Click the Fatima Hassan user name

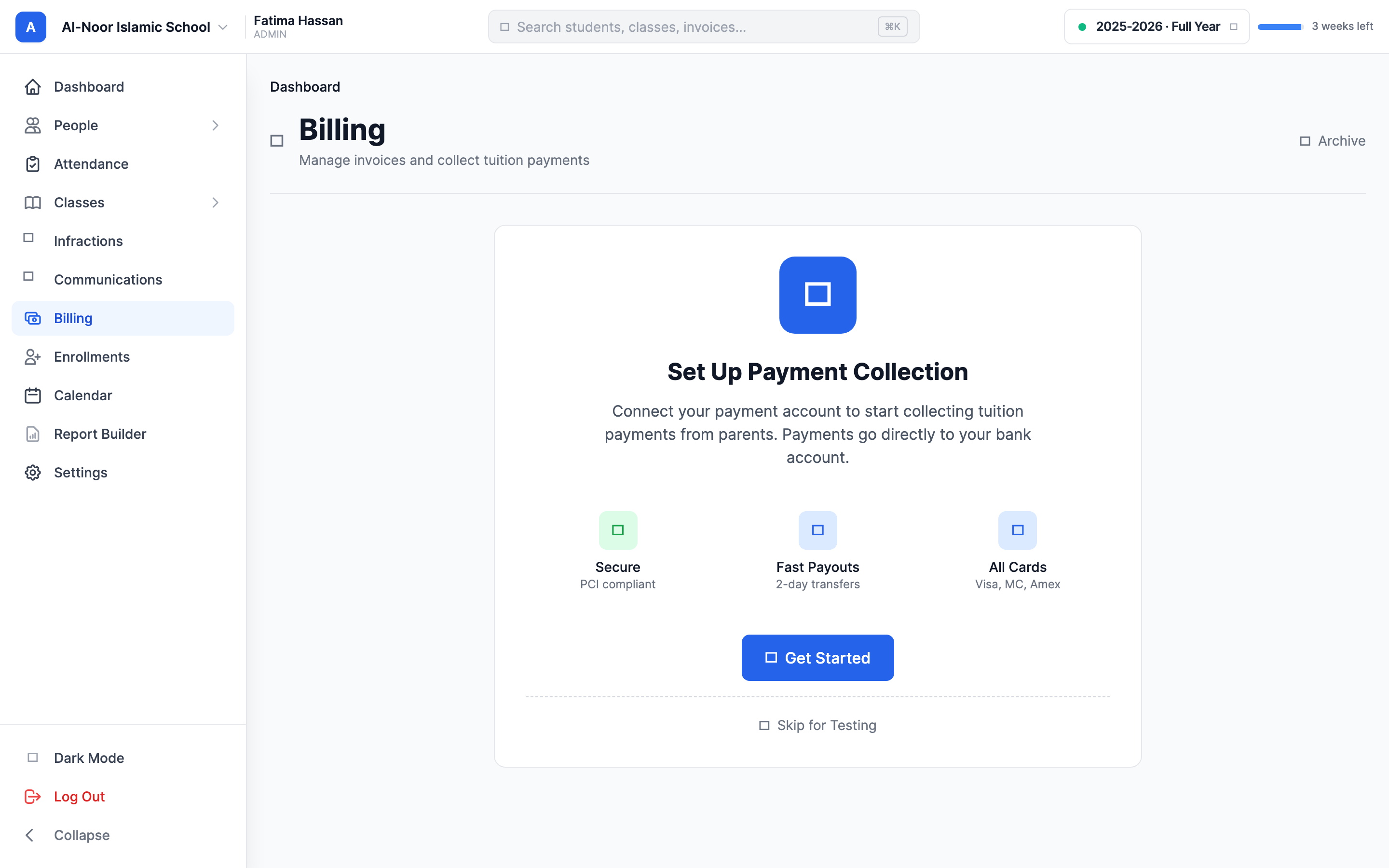point(298,21)
